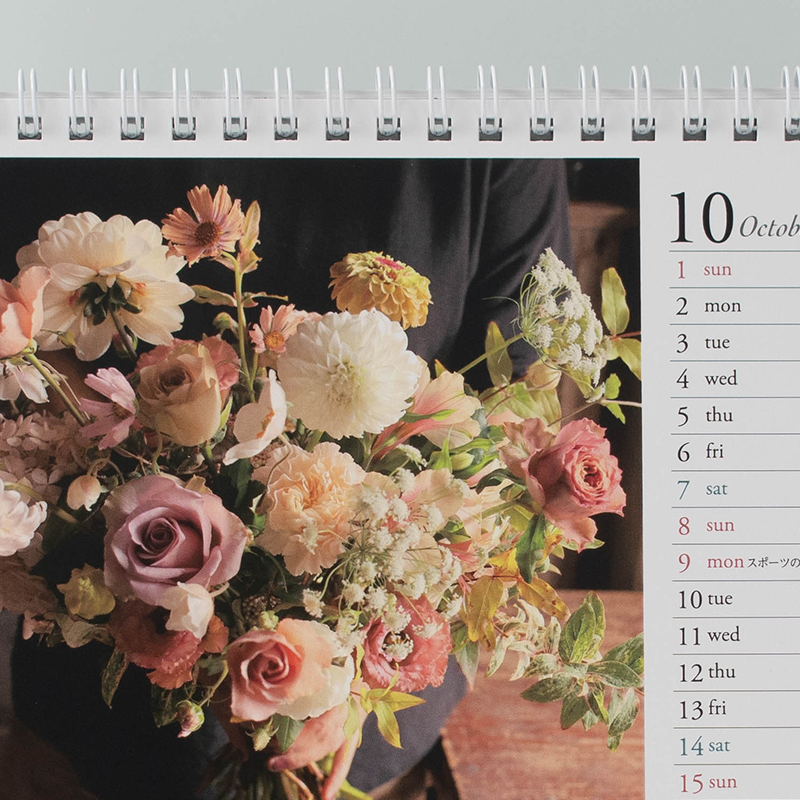Select the 6 fri date row
800x800 pixels.
[x=735, y=453]
